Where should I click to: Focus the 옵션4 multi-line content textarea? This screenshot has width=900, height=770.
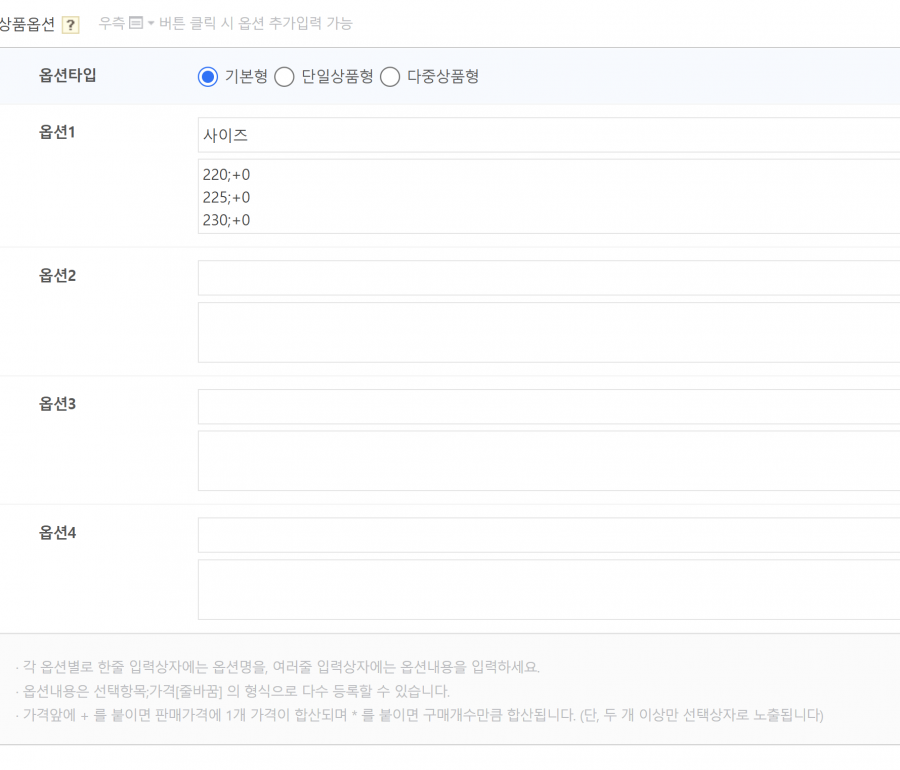(x=548, y=589)
